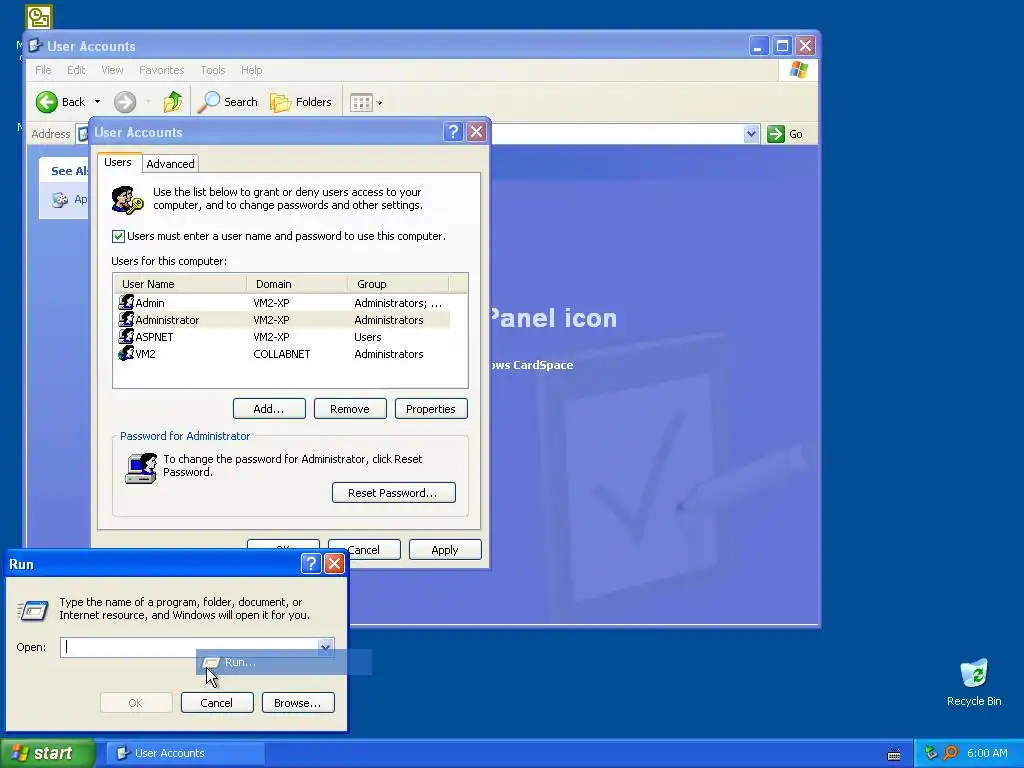
Task: Close the Run dialog
Action: point(334,564)
